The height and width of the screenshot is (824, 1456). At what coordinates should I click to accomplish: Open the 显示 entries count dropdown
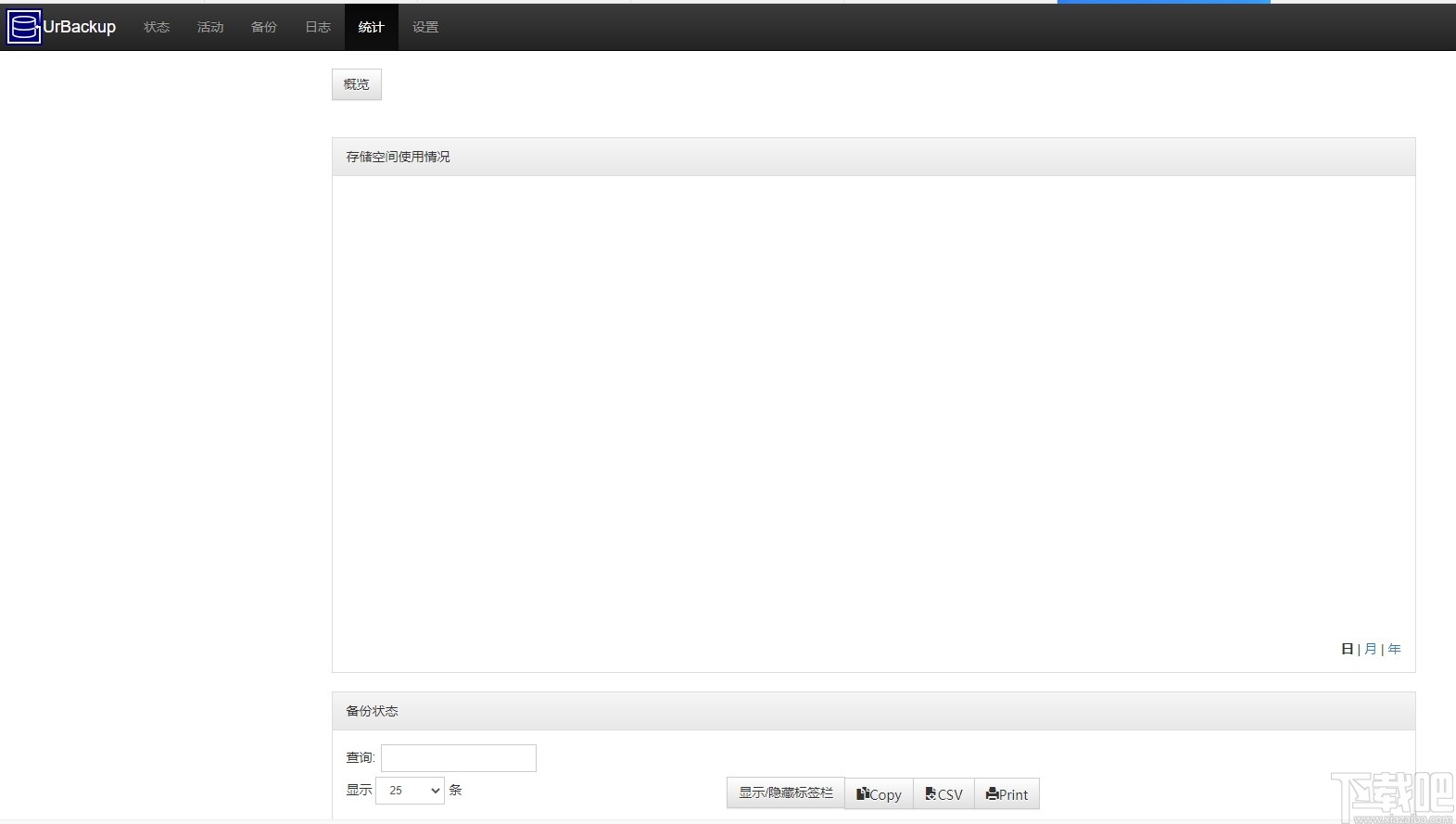(410, 791)
